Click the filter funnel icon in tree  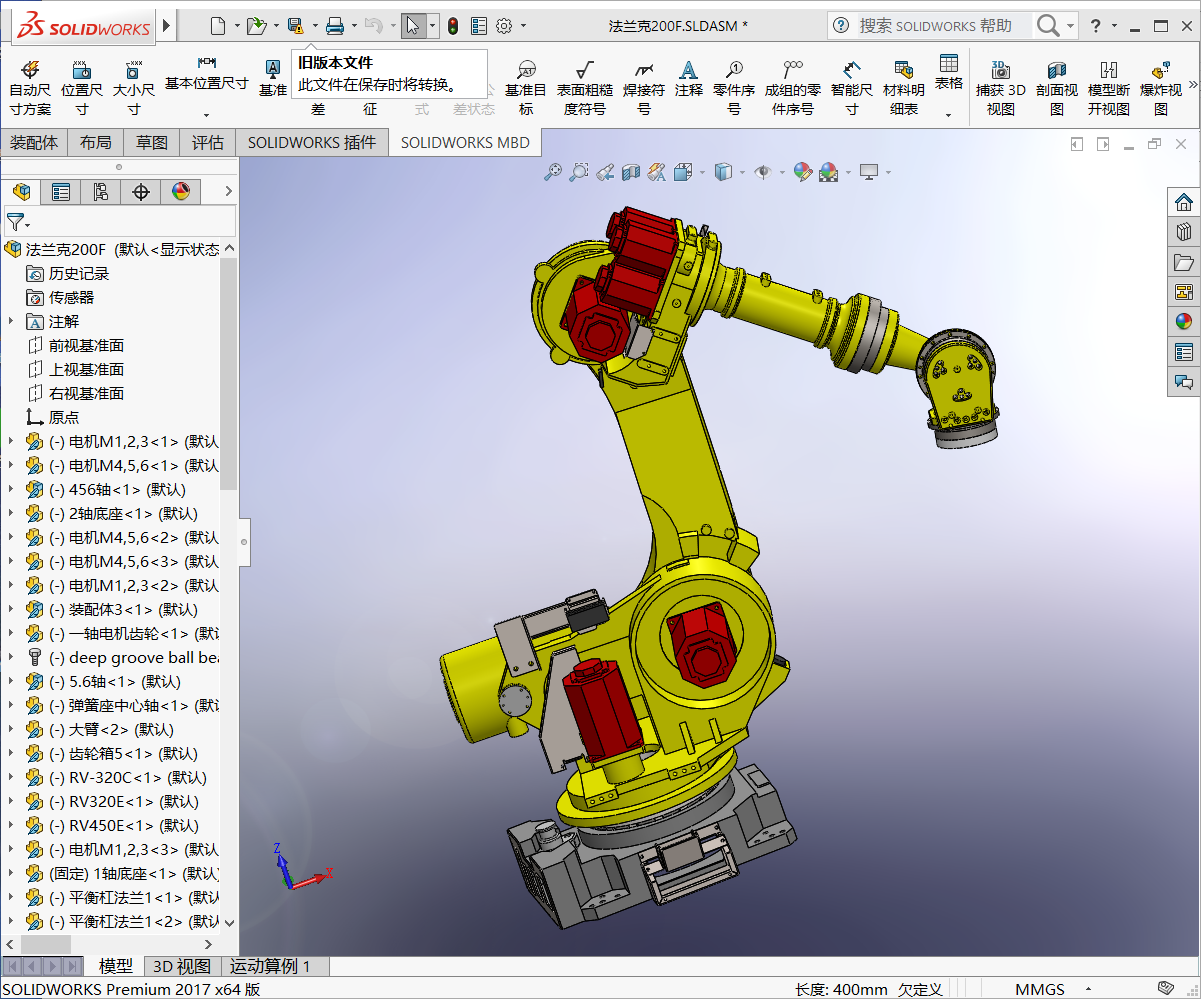click(15, 222)
